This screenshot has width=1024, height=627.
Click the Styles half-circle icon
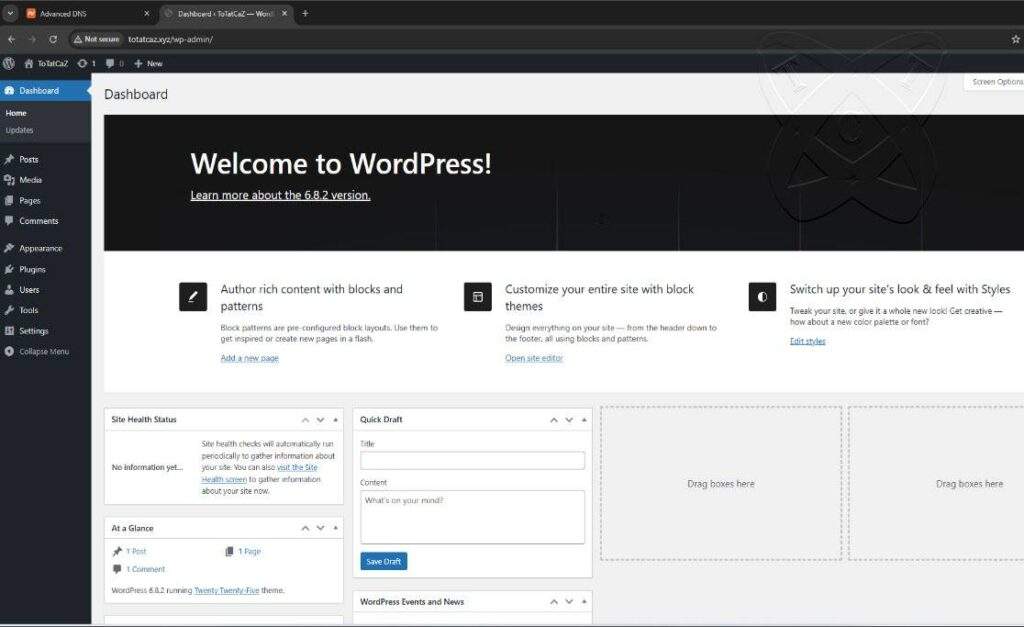tap(762, 297)
